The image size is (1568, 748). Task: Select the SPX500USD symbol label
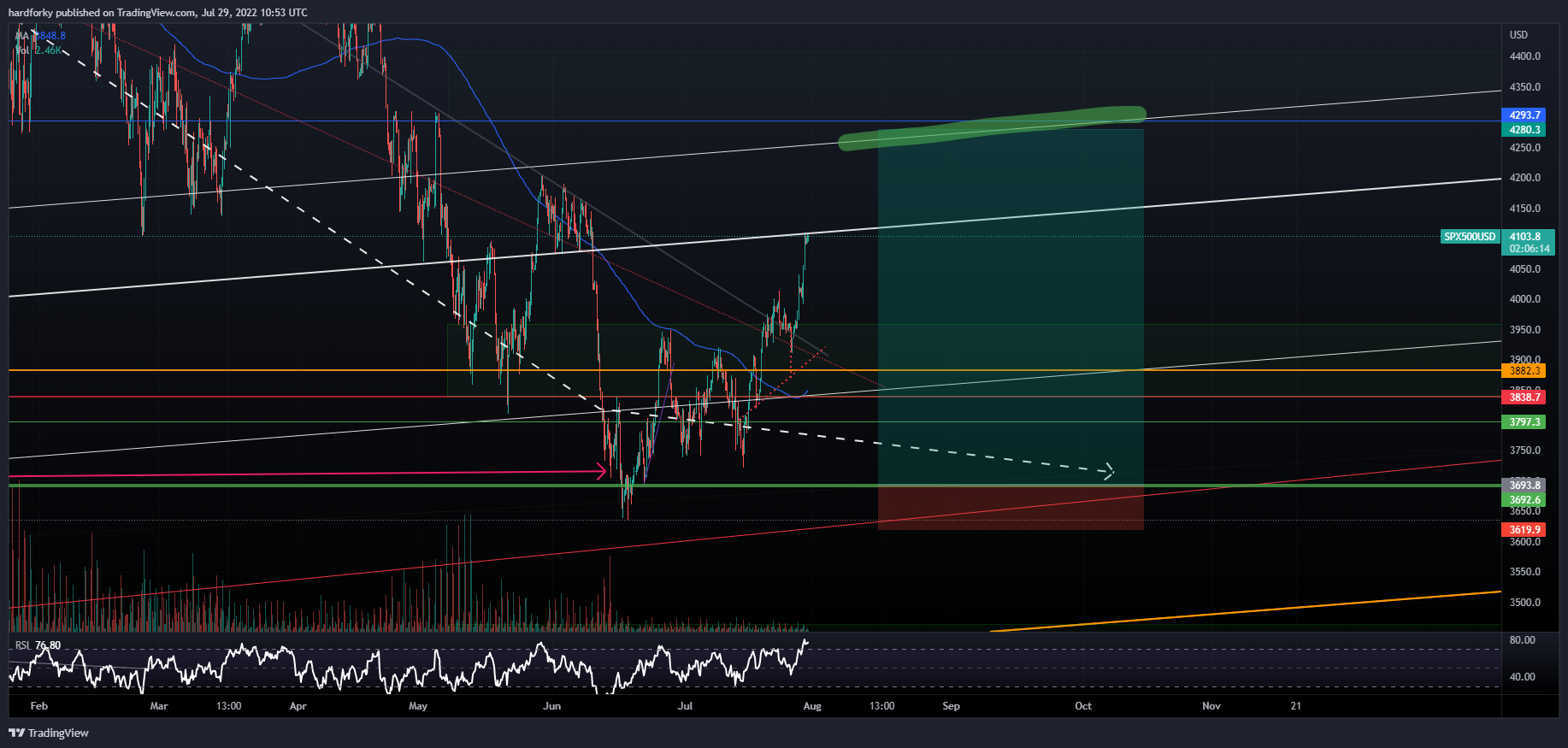pyautogui.click(x=1471, y=237)
